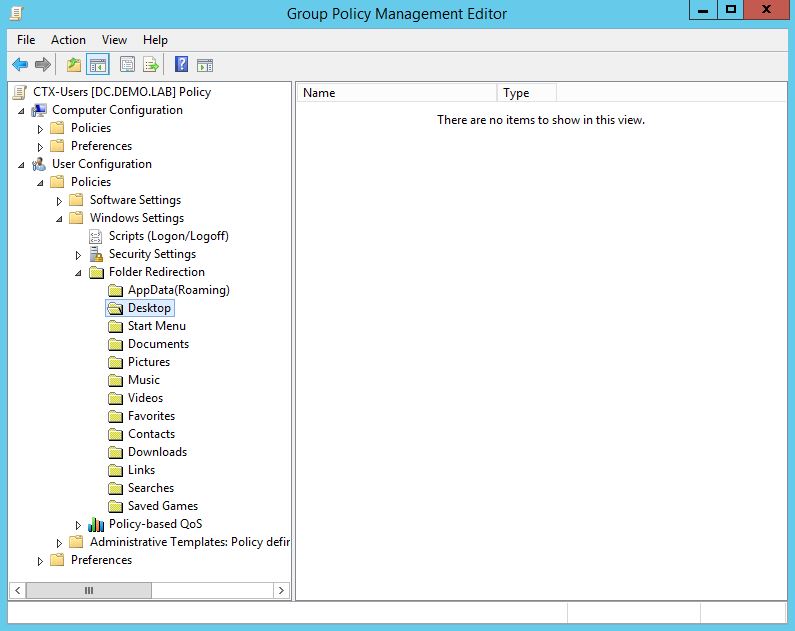Click the Up one level folder icon
The width and height of the screenshot is (795, 631).
(73, 65)
